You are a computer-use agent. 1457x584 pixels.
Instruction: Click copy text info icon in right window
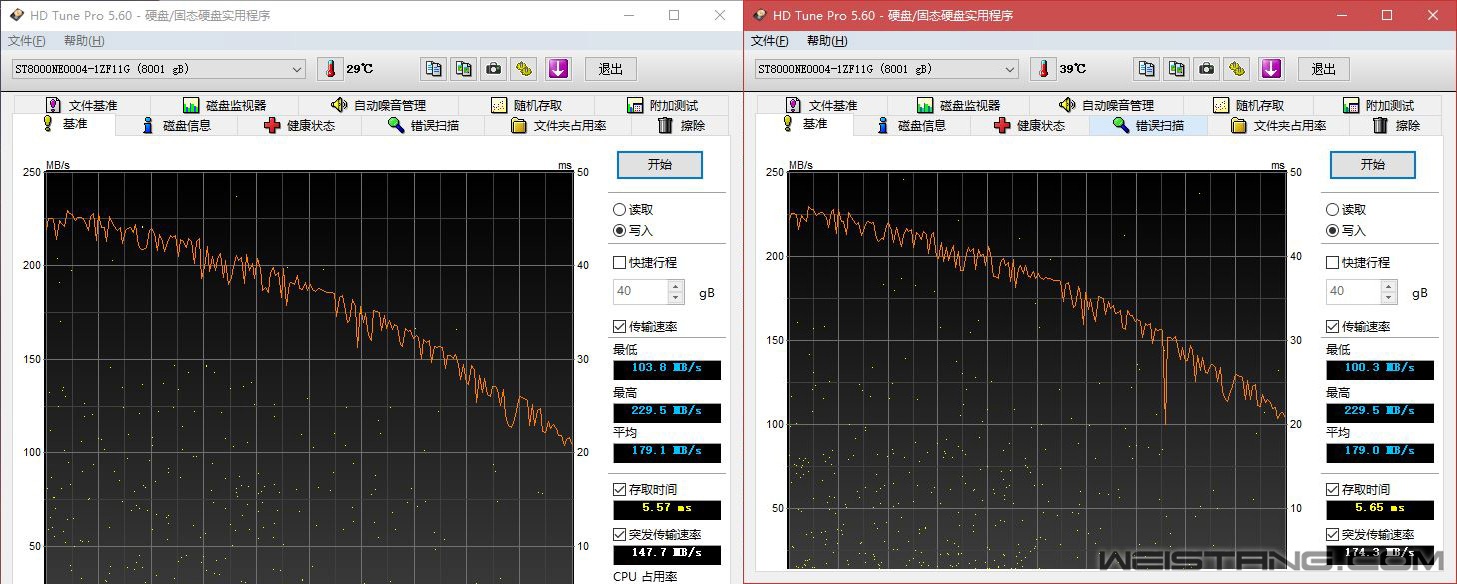click(x=1146, y=69)
